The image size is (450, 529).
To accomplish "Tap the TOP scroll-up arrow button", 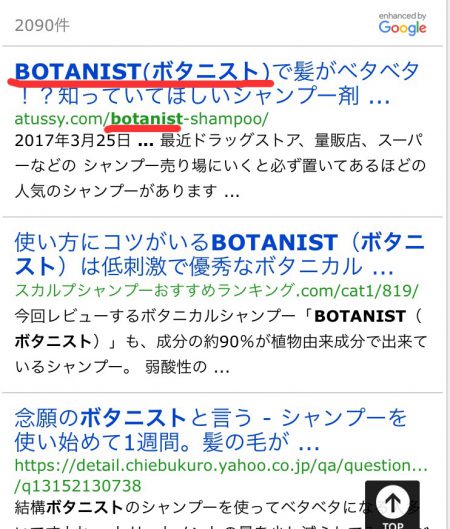I will [x=392, y=505].
